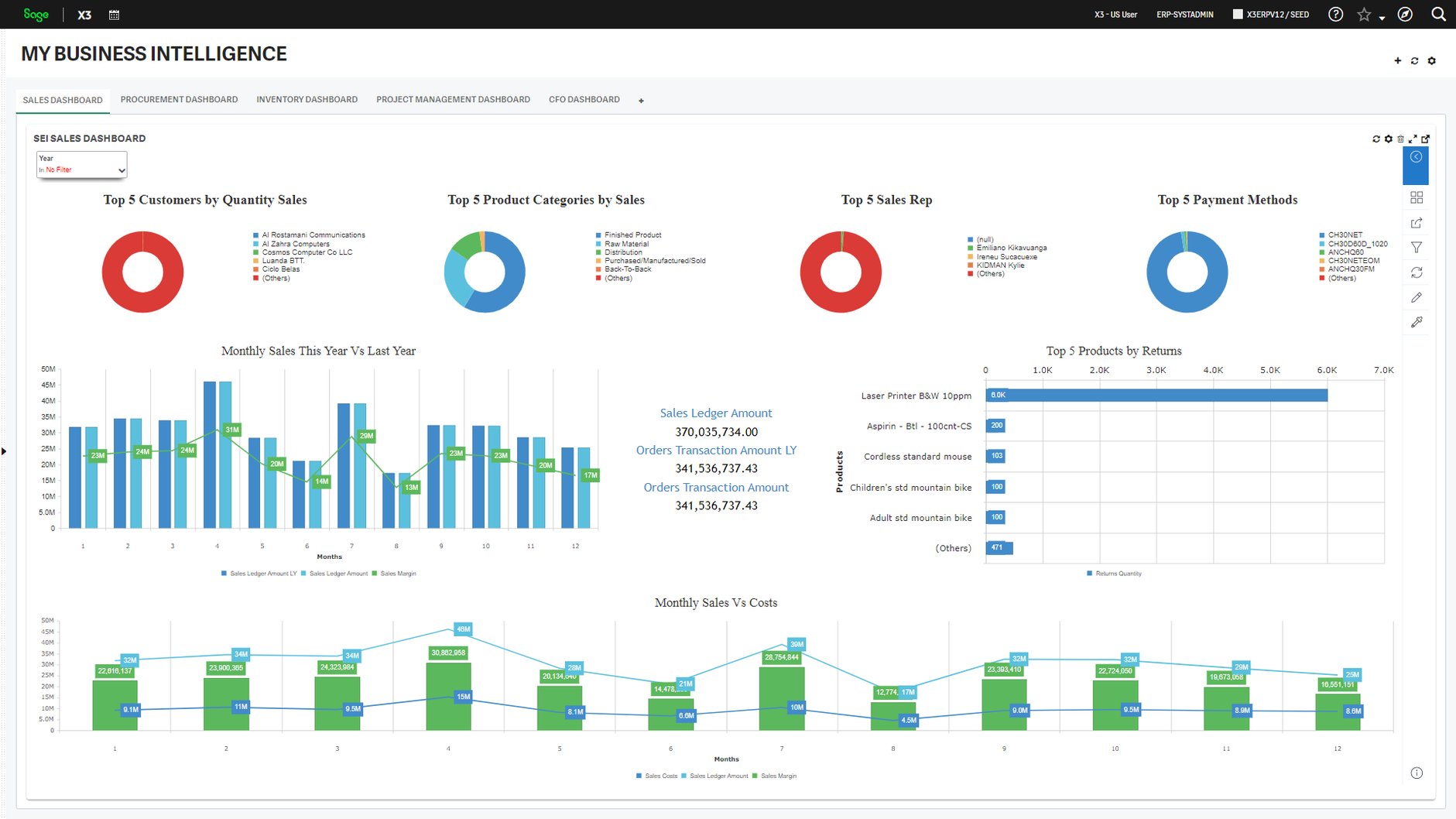
Task: Open Help via the question mark icon
Action: [x=1335, y=14]
